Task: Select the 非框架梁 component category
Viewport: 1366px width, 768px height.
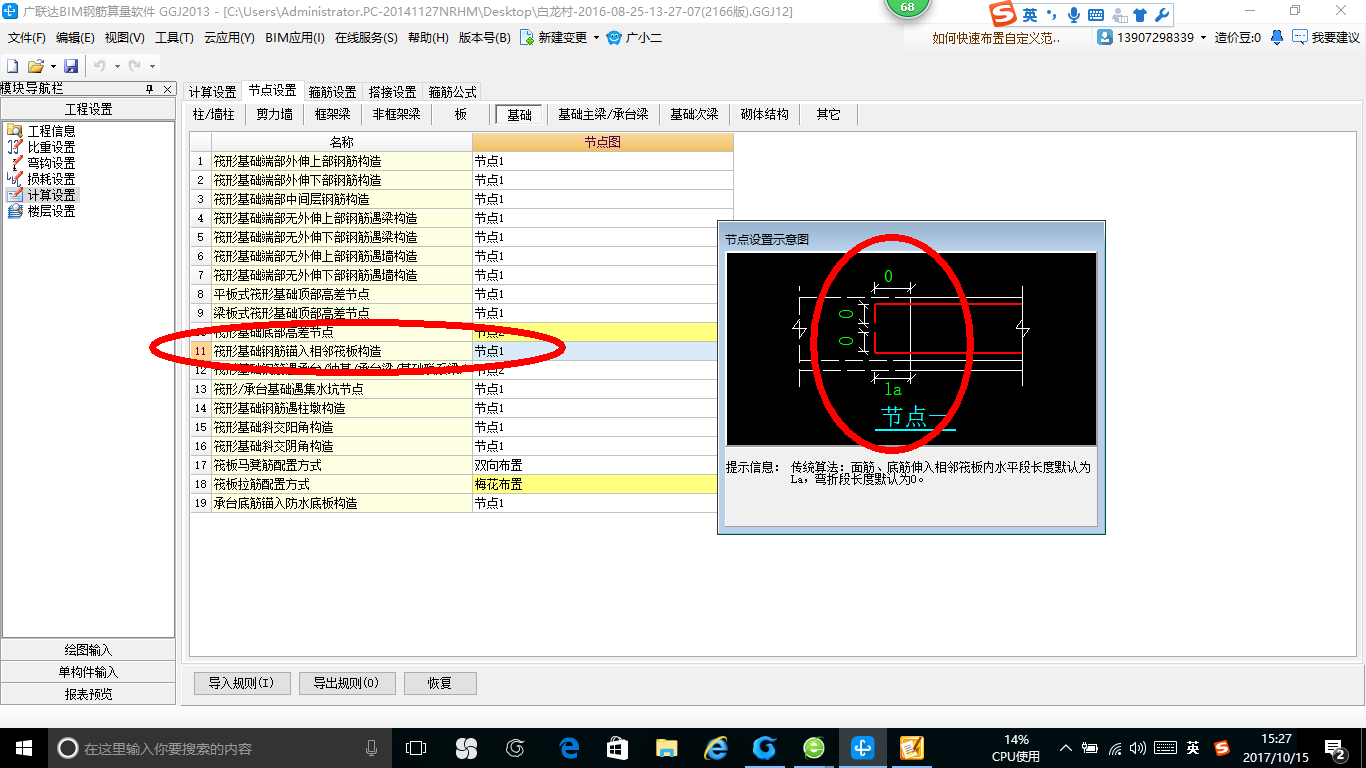Action: click(396, 114)
